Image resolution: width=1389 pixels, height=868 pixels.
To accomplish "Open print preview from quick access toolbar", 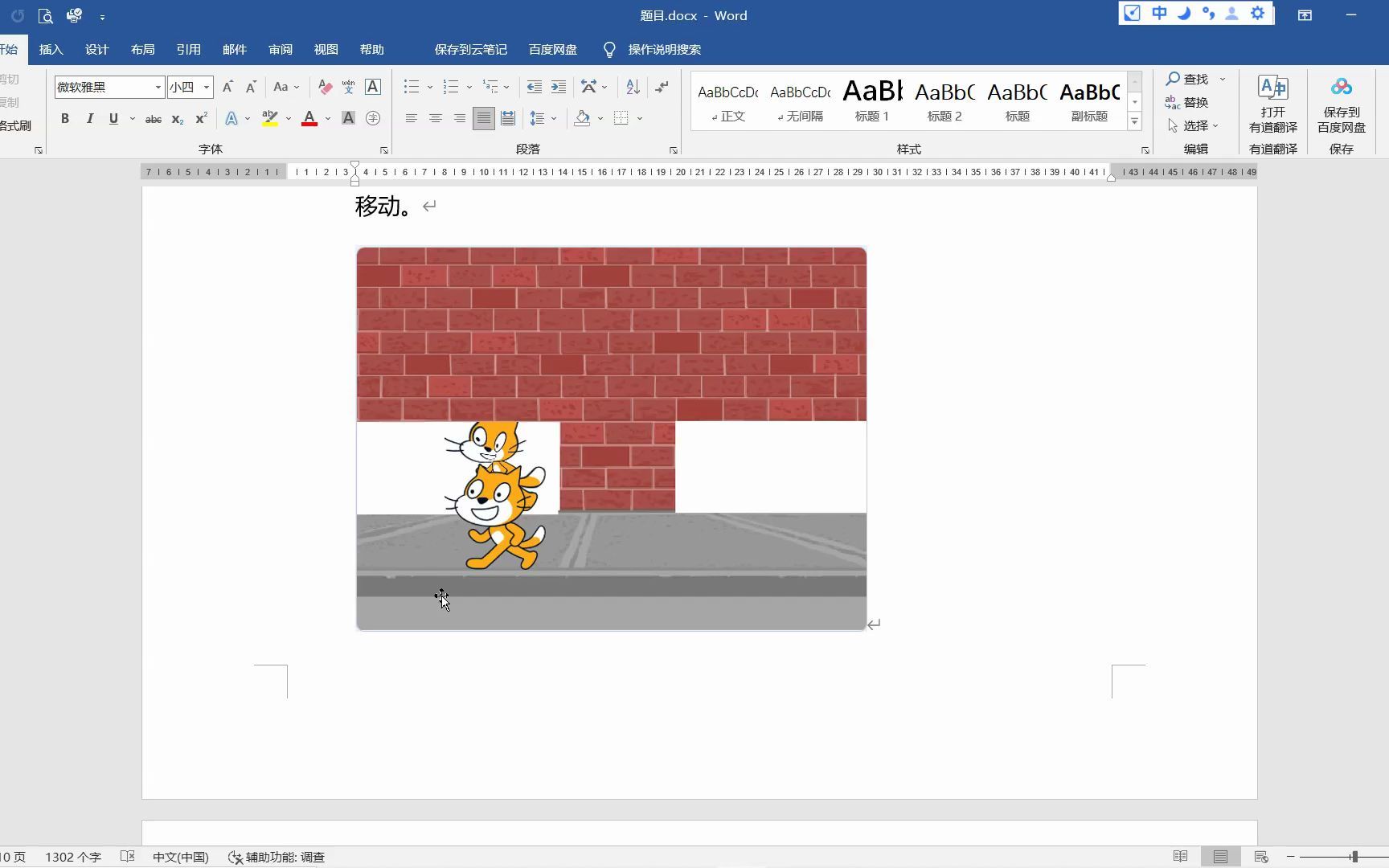I will 46,15.
